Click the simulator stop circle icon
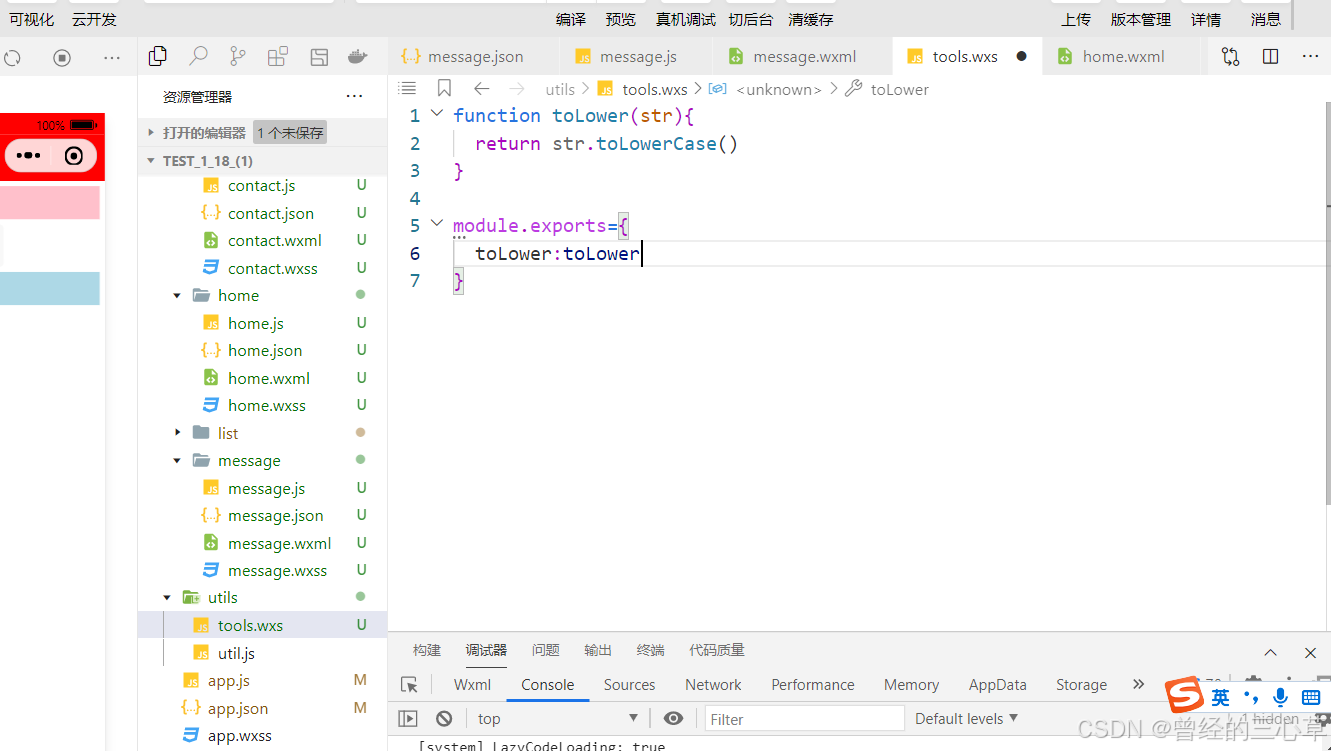Screen dimensions: 1331x751 point(62,57)
